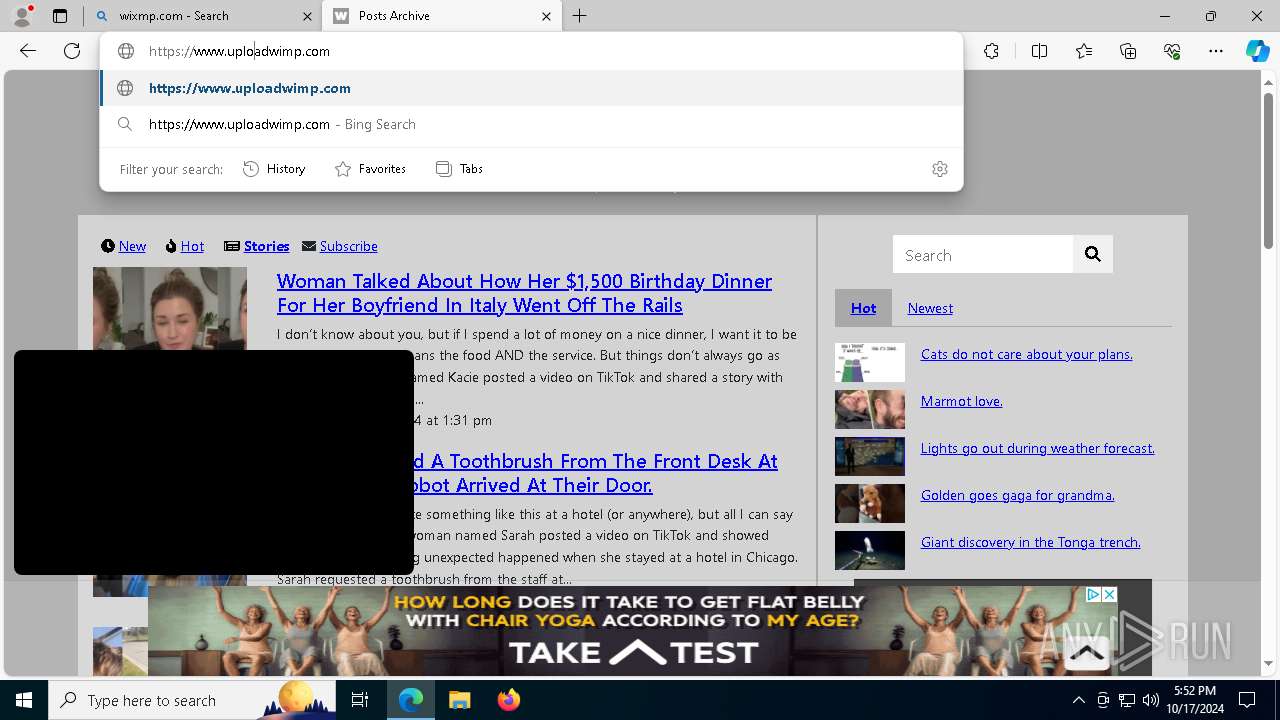Select the Hot sidebar tab
Image resolution: width=1280 pixels, height=720 pixels.
[x=863, y=308]
